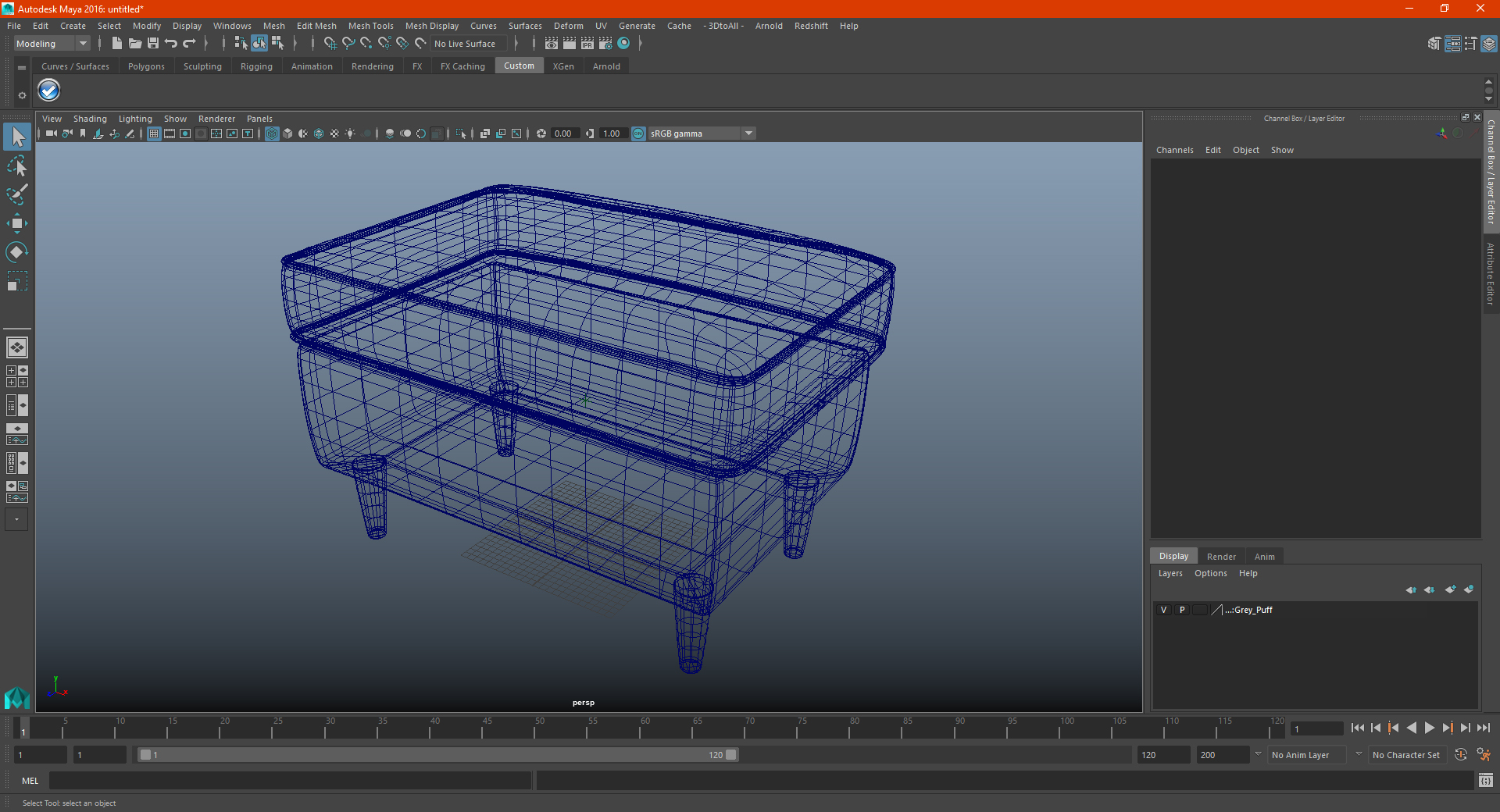Toggle visibility V box of the Grey_Puff layer
The image size is (1500, 812).
click(x=1163, y=610)
